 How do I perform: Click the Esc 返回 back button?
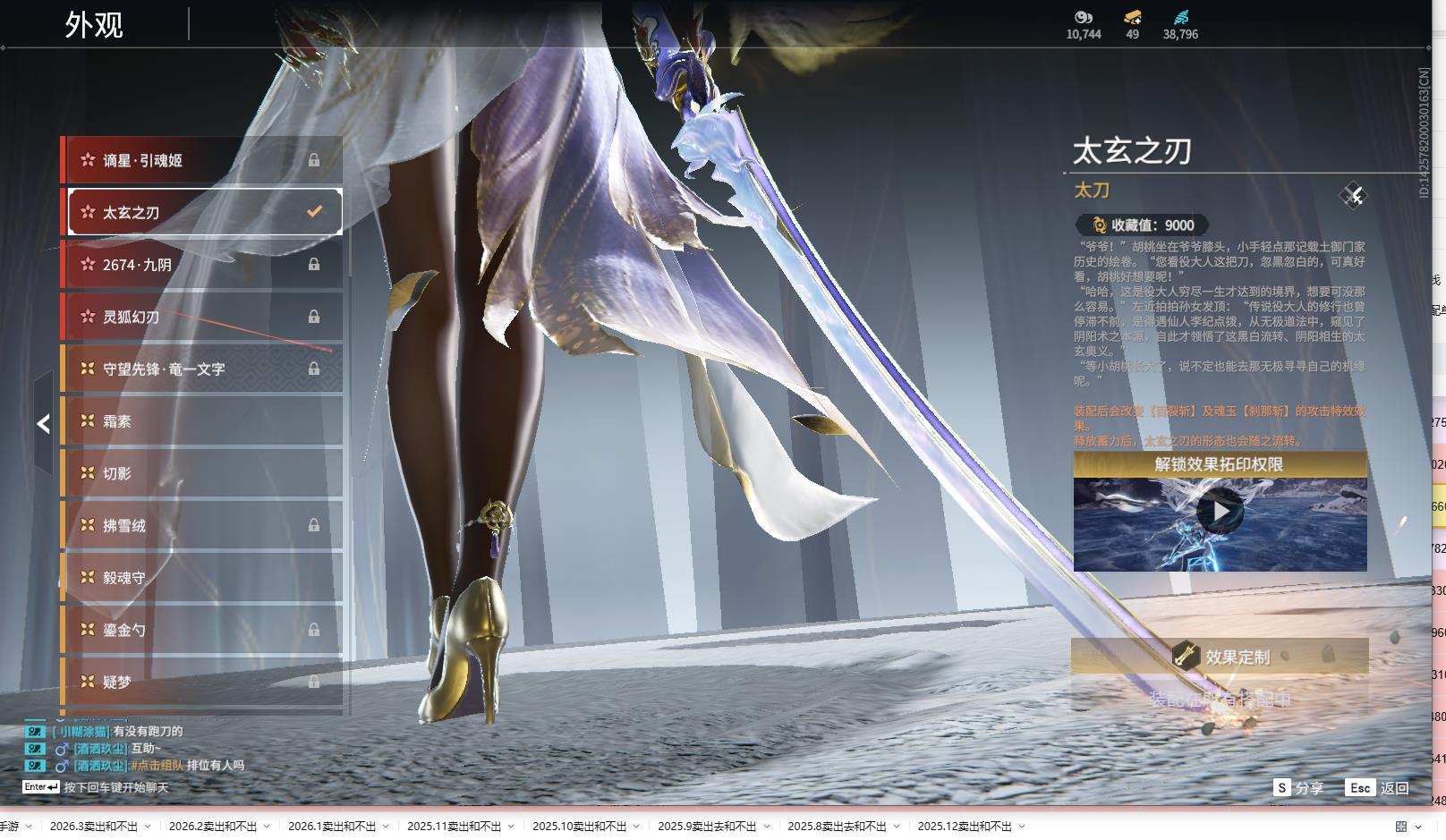coord(1378,788)
